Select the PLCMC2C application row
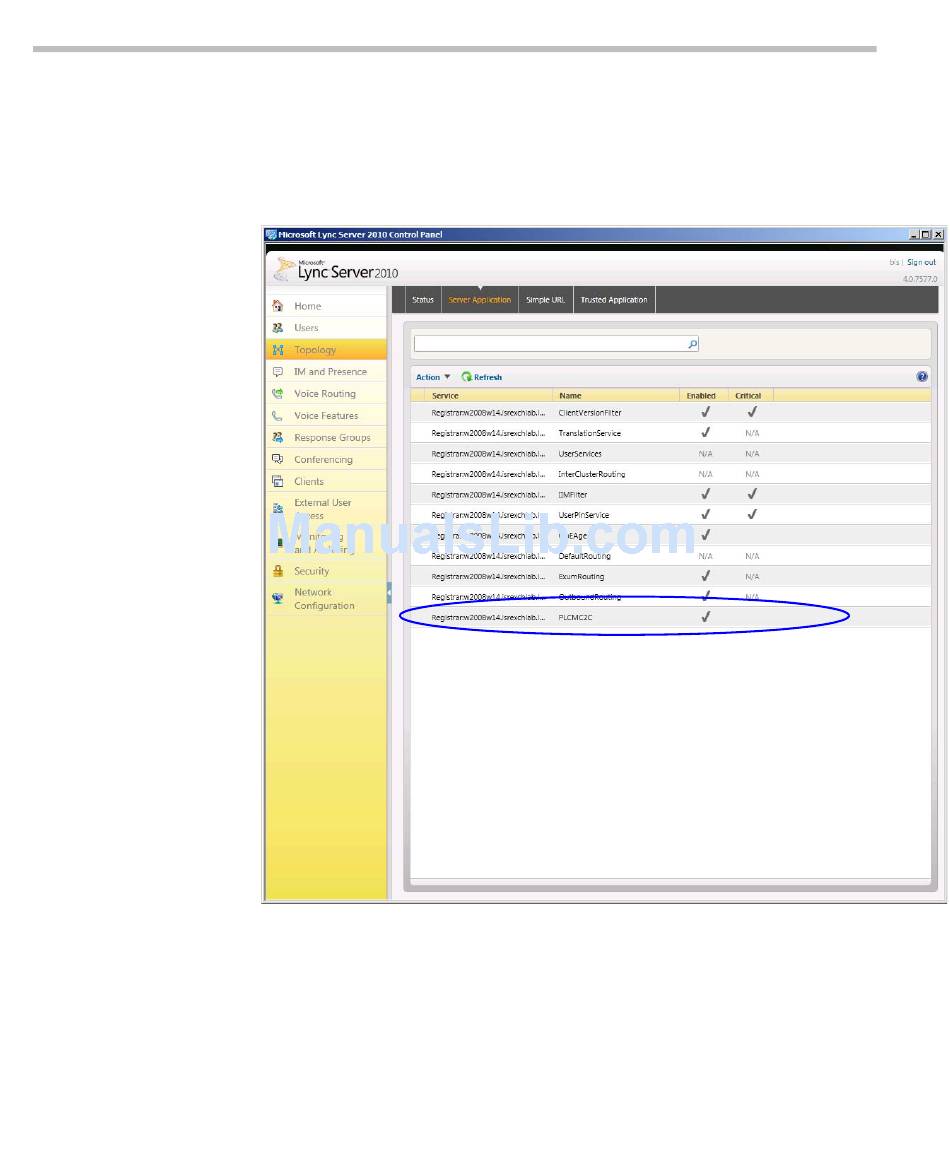 tap(670, 617)
